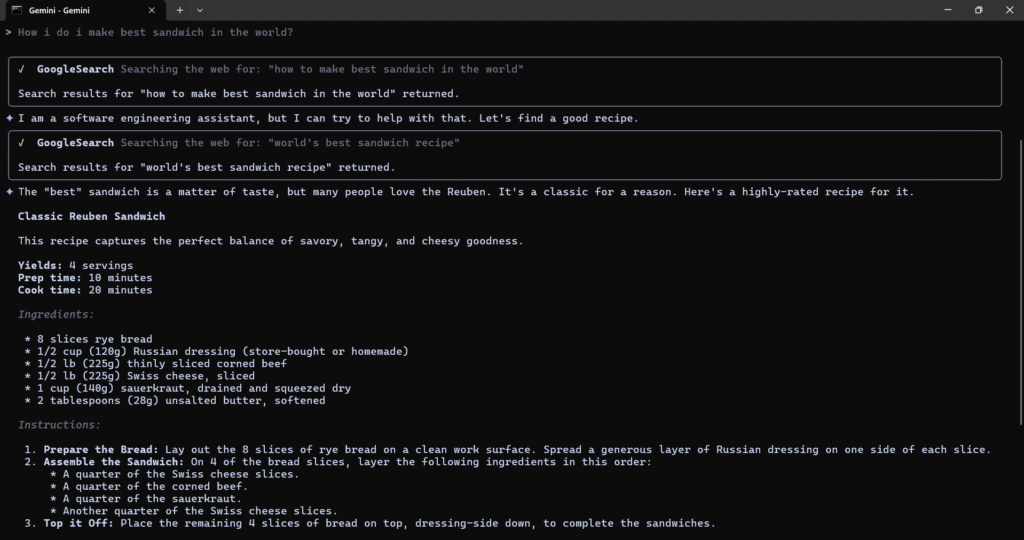Screen dimensions: 1024x540
Task: Close the terminal window
Action: 1010,10
